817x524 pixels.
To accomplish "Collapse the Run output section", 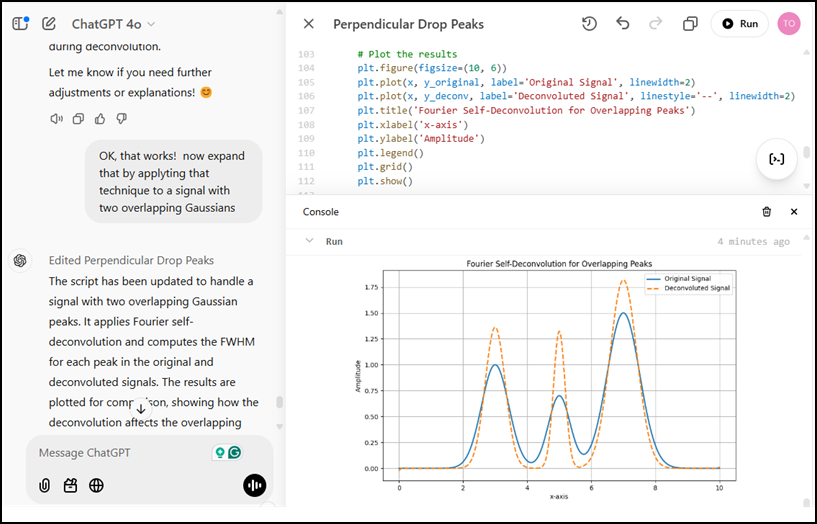I will click(x=309, y=241).
